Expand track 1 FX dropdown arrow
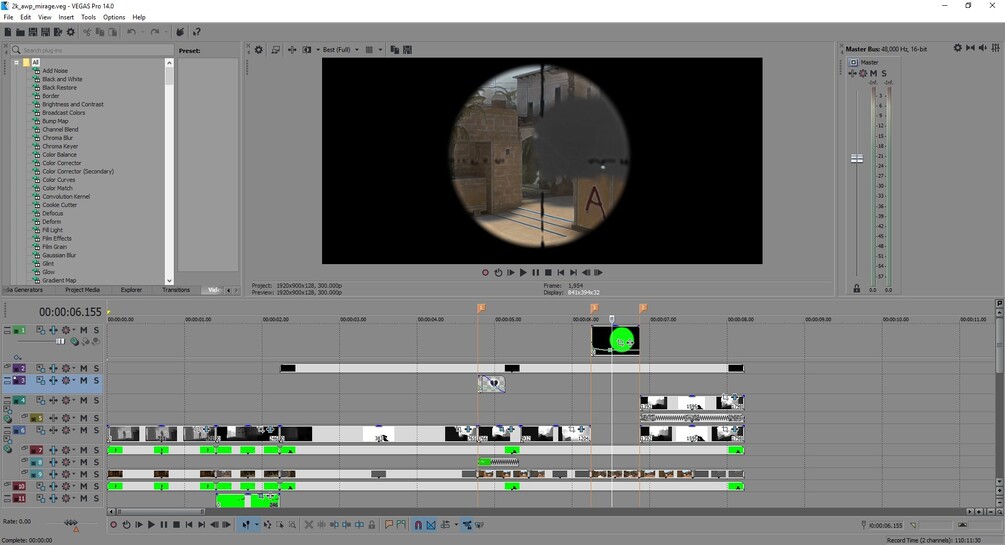 pos(74,330)
